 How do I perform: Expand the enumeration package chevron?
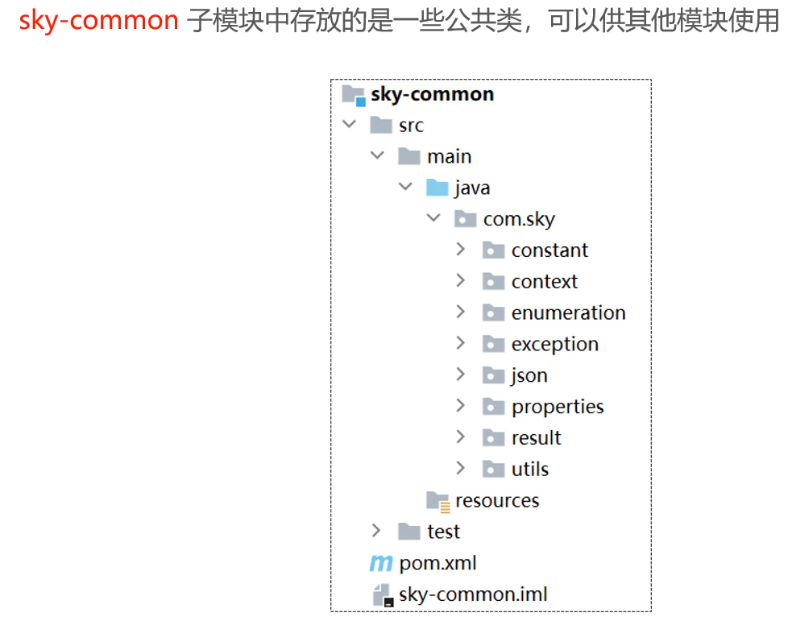tap(460, 312)
